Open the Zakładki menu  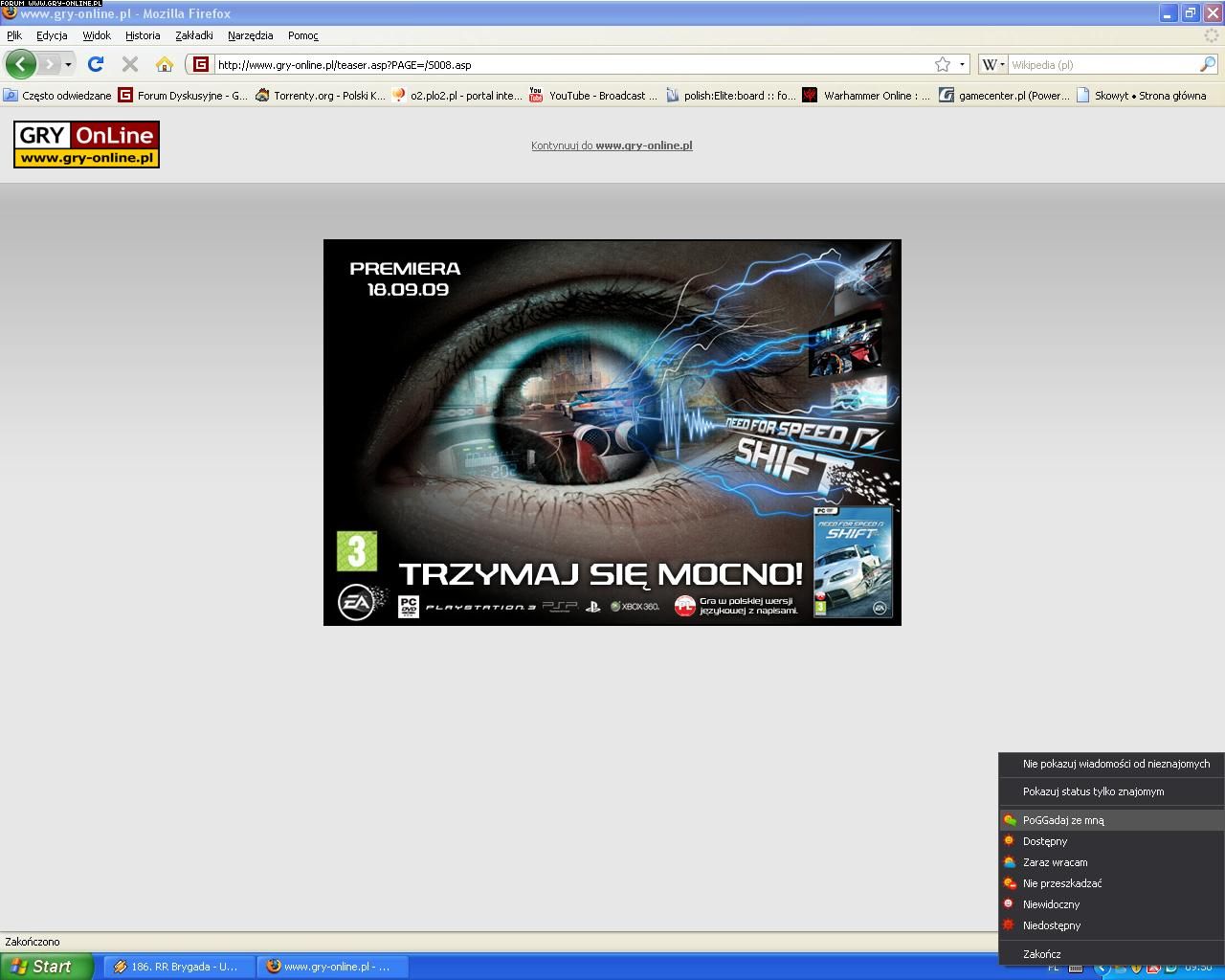click(x=193, y=35)
